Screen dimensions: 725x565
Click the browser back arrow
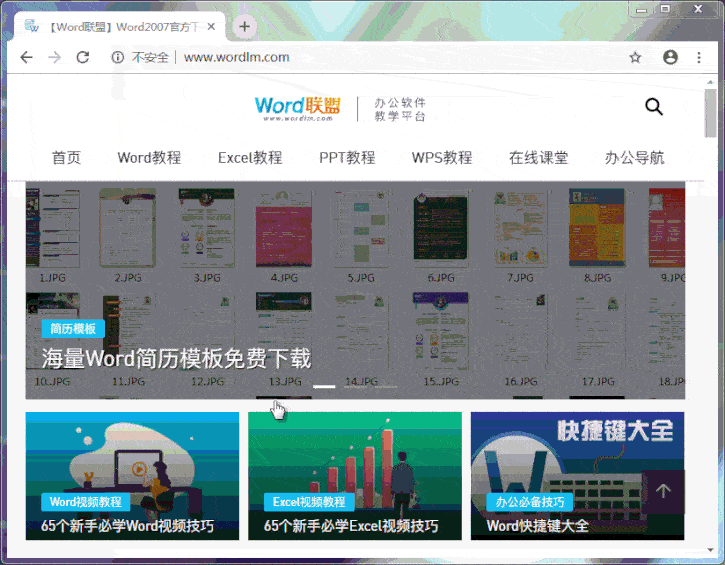click(26, 57)
